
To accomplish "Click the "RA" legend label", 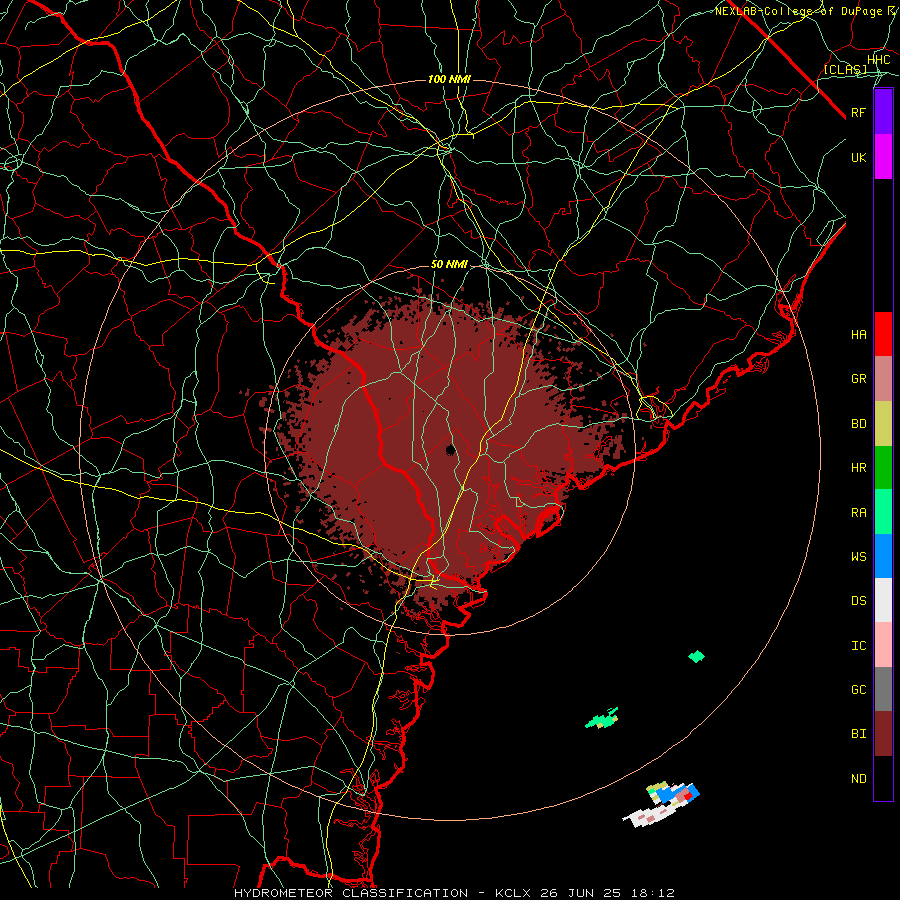I will [x=859, y=513].
